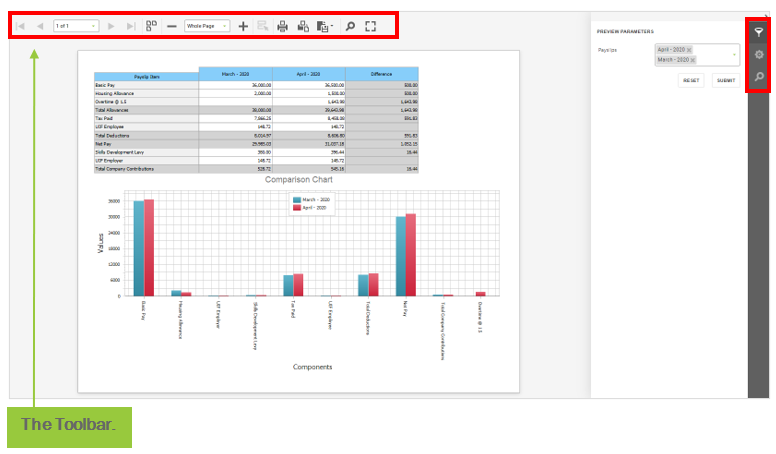The width and height of the screenshot is (776, 454).
Task: Open the export options gear tab
Action: pos(758,54)
